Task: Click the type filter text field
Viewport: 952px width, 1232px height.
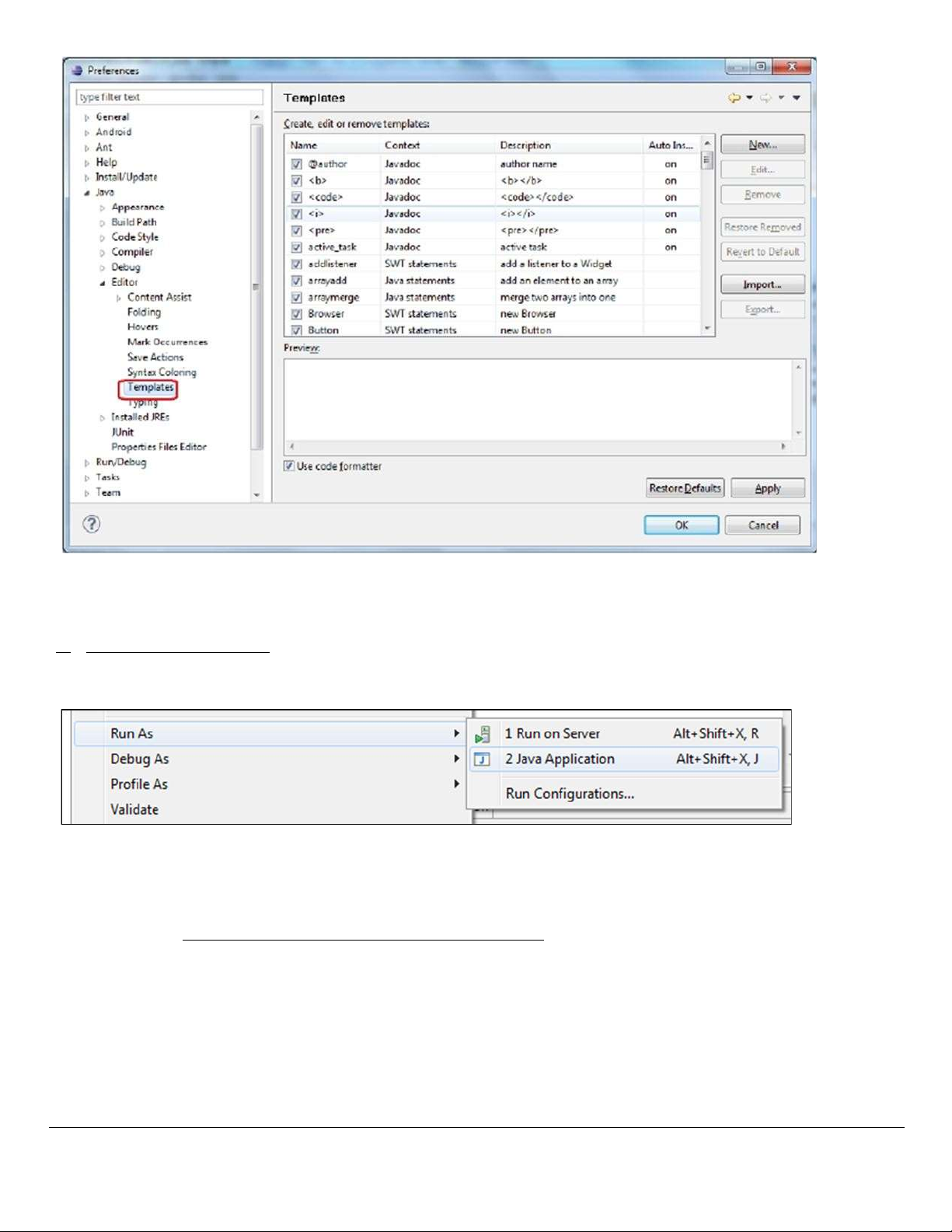Action: pos(169,97)
